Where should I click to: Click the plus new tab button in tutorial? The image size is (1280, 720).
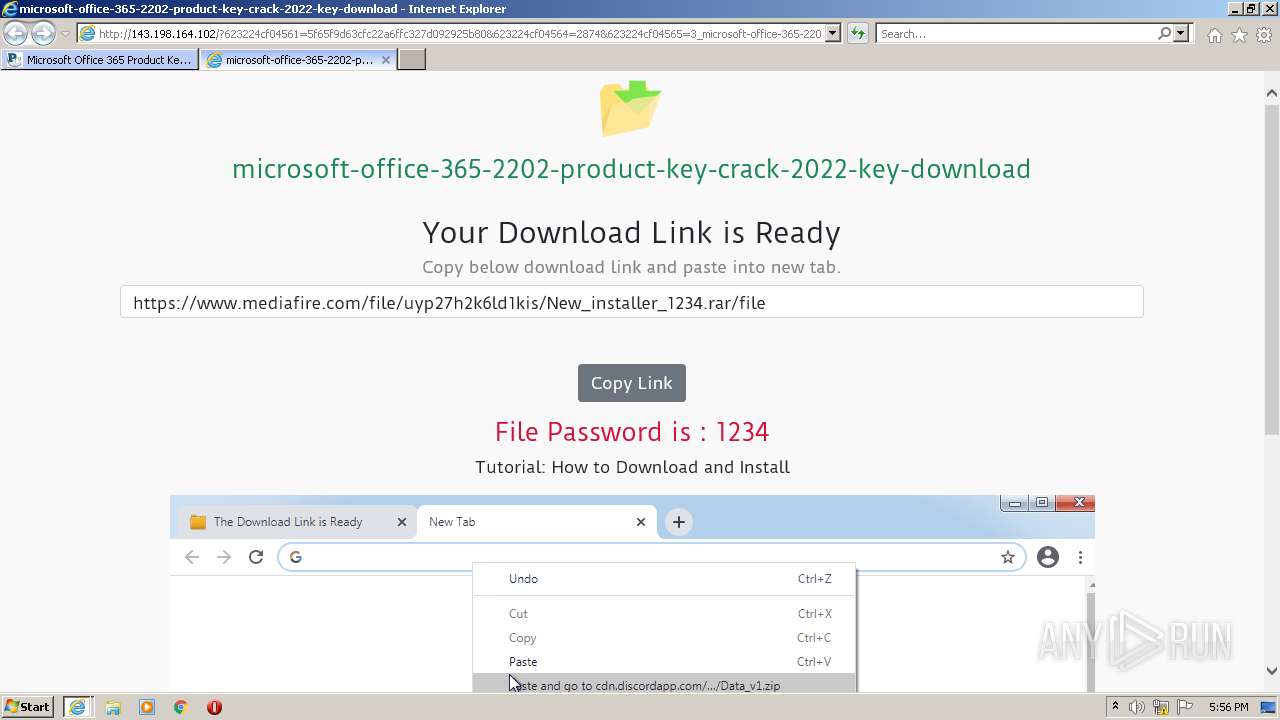click(678, 522)
